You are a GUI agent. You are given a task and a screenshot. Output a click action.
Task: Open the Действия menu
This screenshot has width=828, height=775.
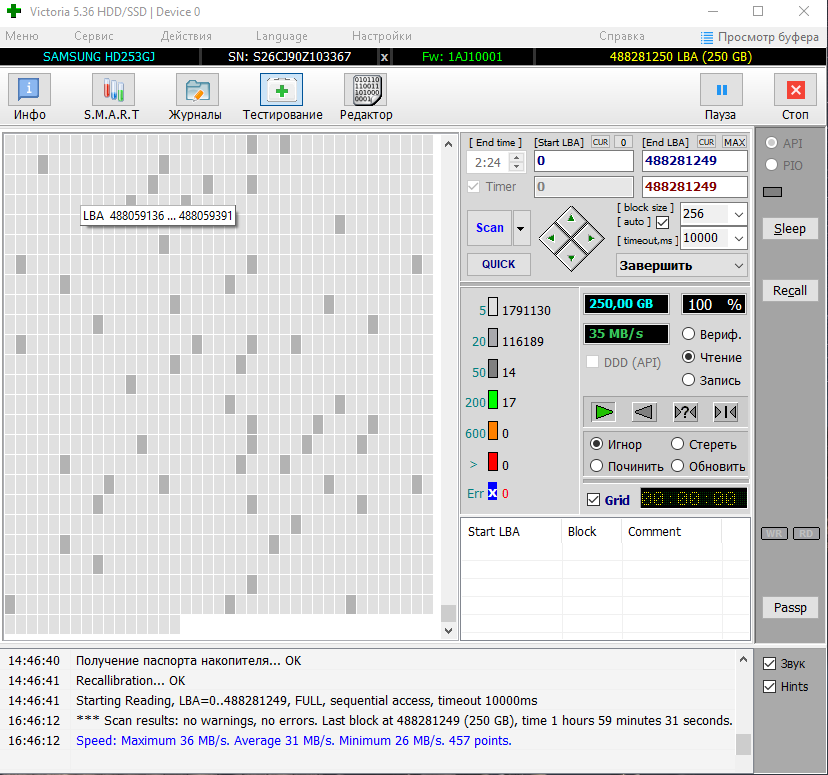coord(186,36)
